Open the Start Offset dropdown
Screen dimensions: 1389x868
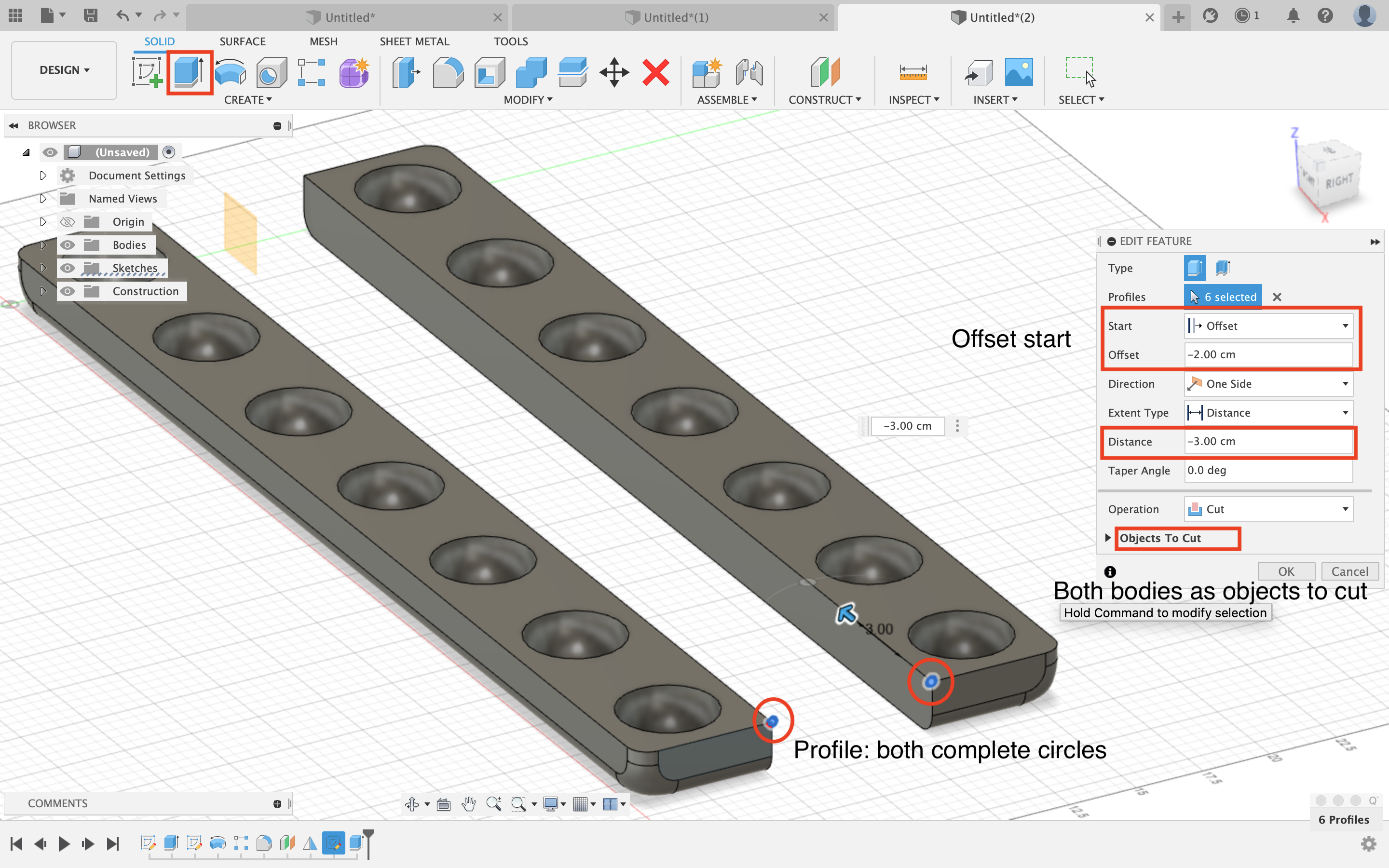tap(1268, 326)
